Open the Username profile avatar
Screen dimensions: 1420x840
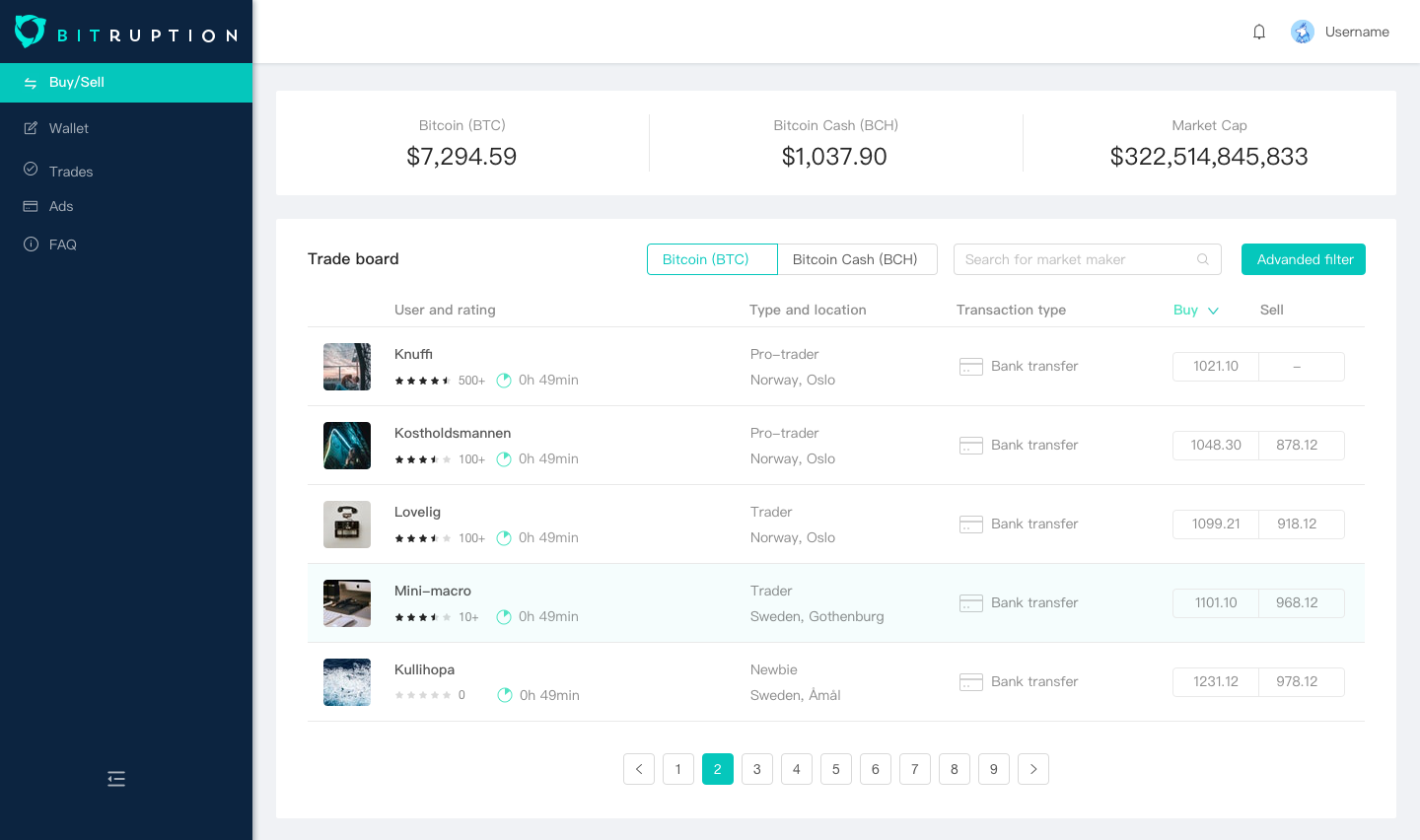1302,32
